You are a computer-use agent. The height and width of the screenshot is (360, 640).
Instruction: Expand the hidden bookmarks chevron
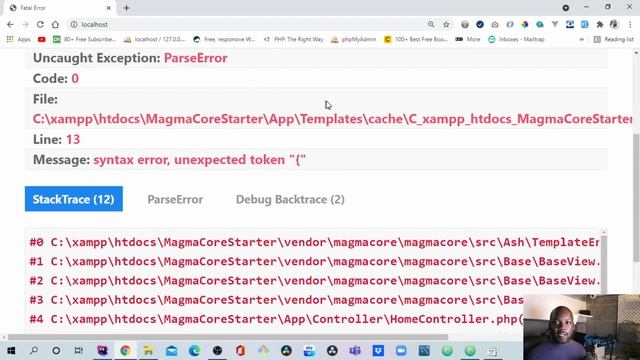click(x=582, y=40)
